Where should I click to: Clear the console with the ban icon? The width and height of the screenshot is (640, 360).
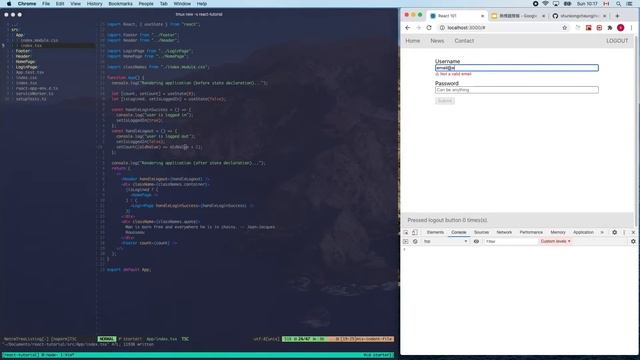pos(415,241)
